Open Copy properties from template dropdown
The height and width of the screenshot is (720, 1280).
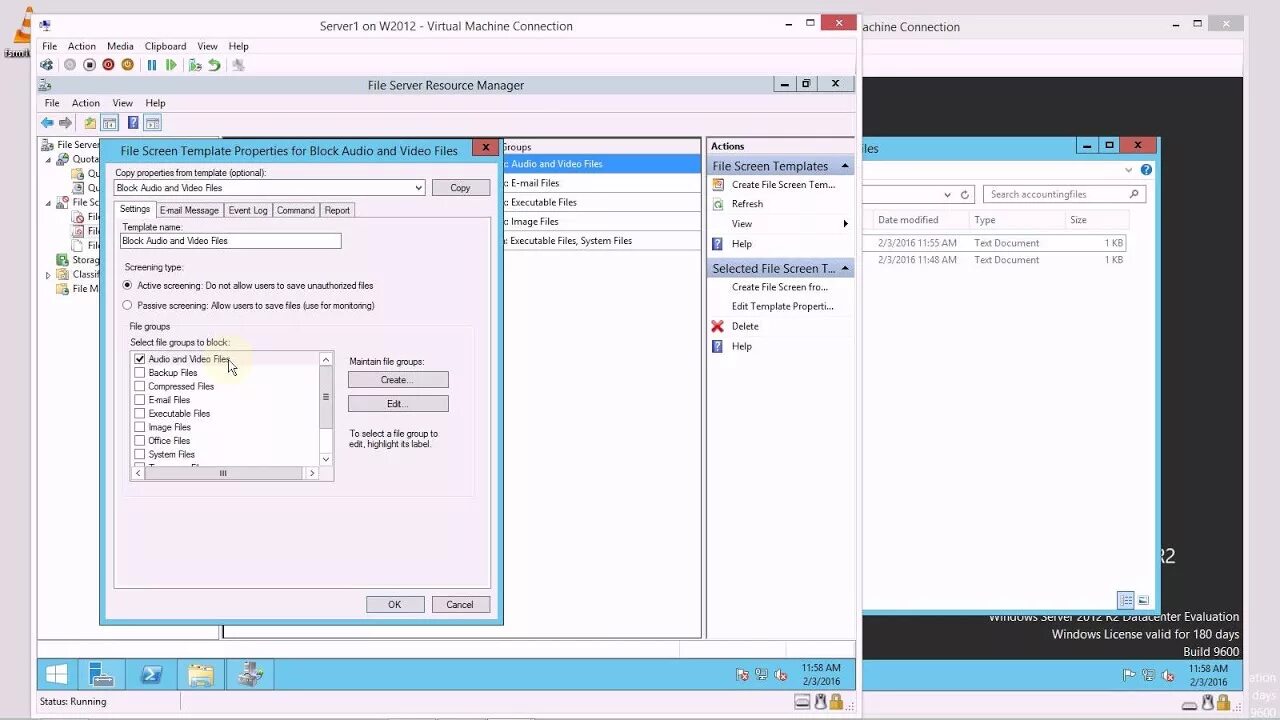tap(418, 187)
